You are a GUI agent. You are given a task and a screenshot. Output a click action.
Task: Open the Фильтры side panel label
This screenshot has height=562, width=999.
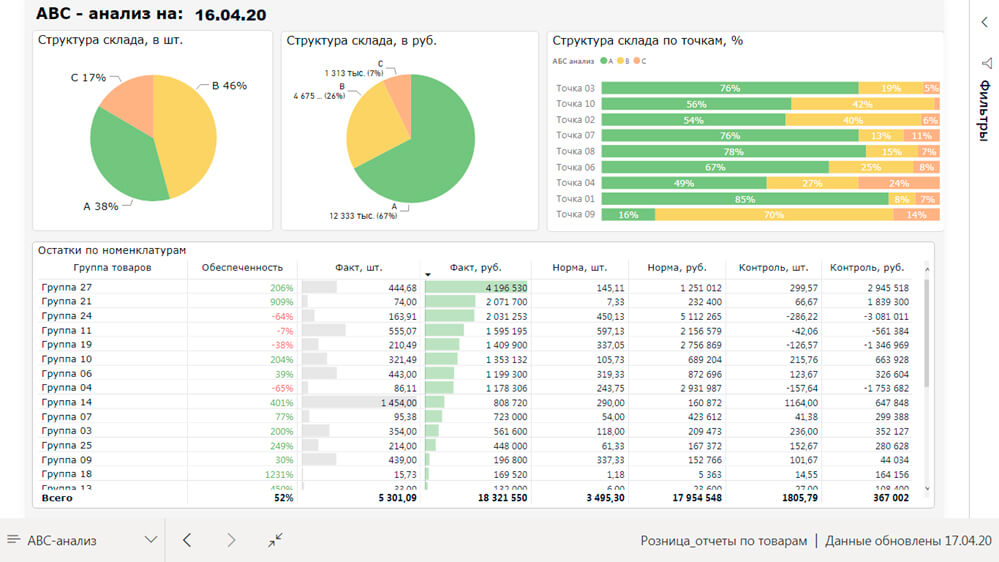985,110
